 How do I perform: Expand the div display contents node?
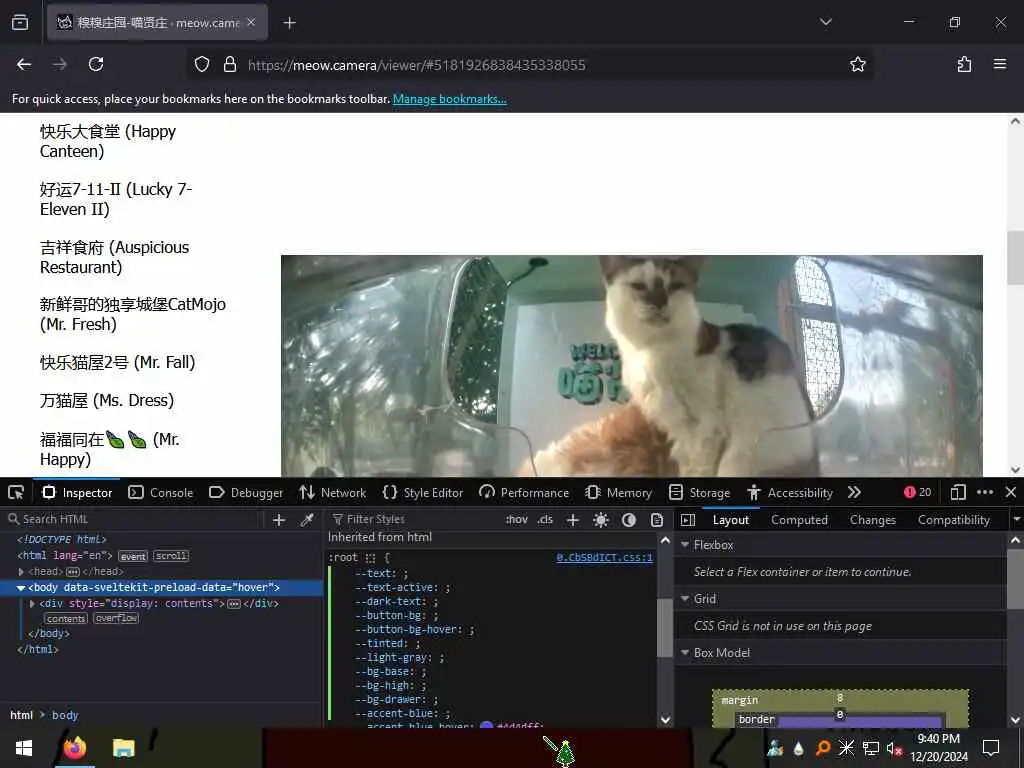point(33,603)
